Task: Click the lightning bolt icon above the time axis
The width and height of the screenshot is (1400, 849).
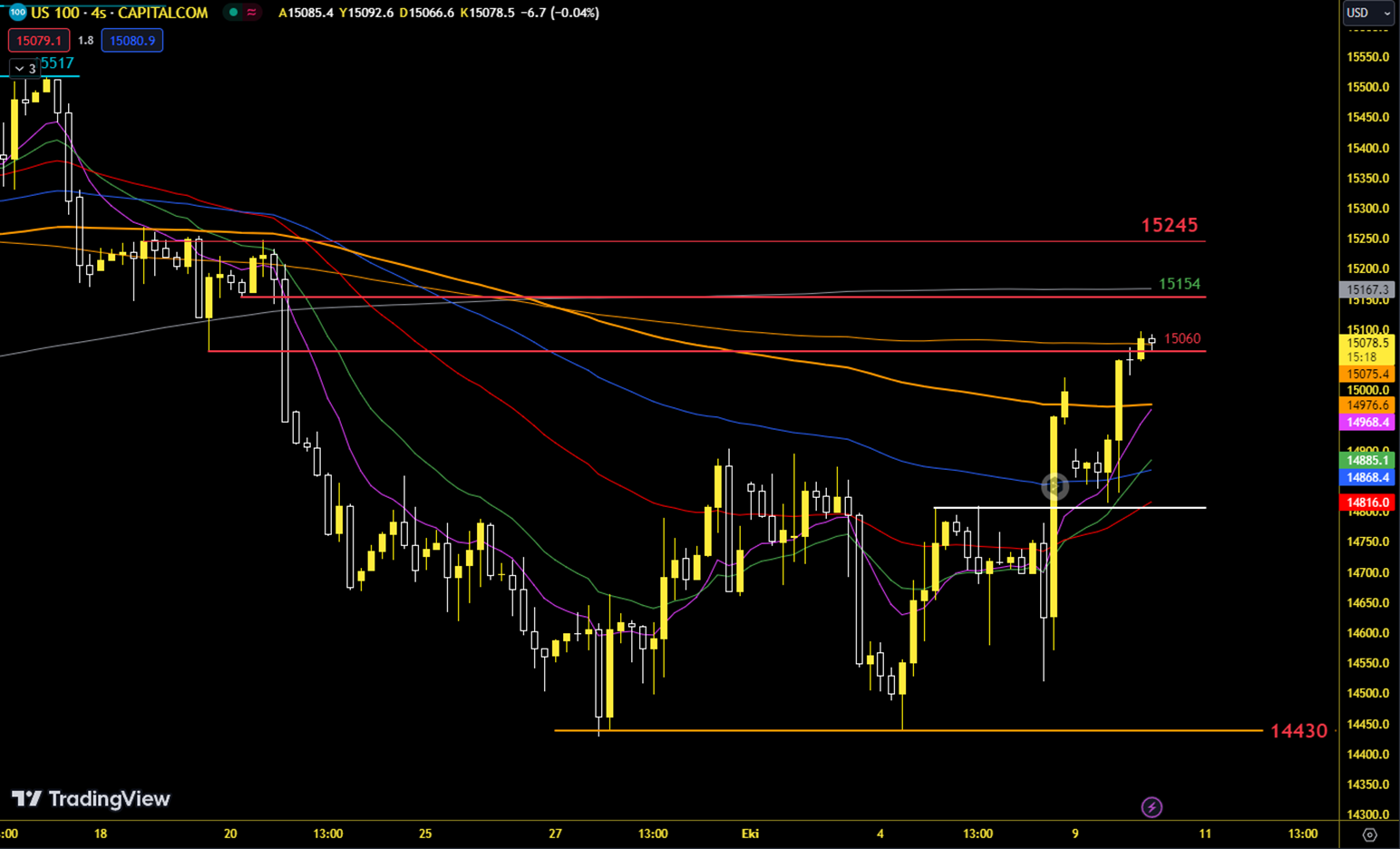Action: 1152,806
